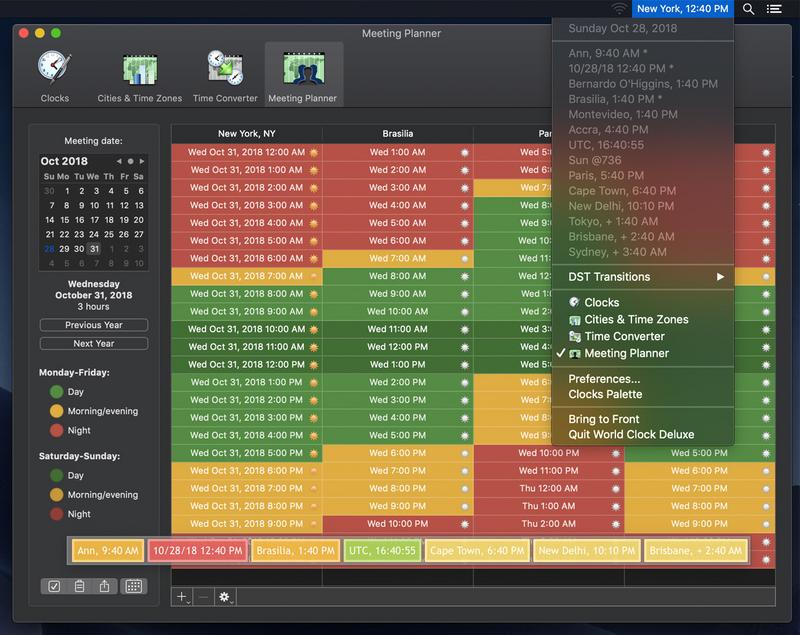Select October 15 in the calendar

pyautogui.click(x=65, y=220)
